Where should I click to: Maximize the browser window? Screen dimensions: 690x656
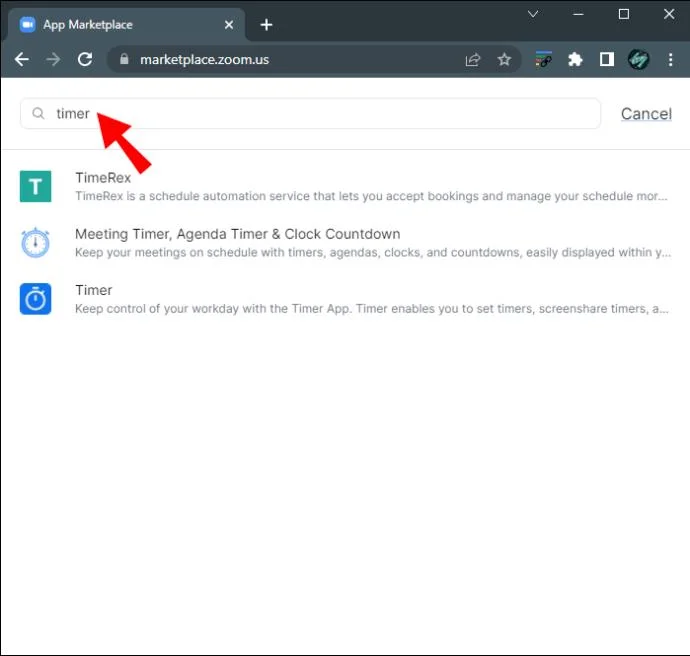coord(624,14)
